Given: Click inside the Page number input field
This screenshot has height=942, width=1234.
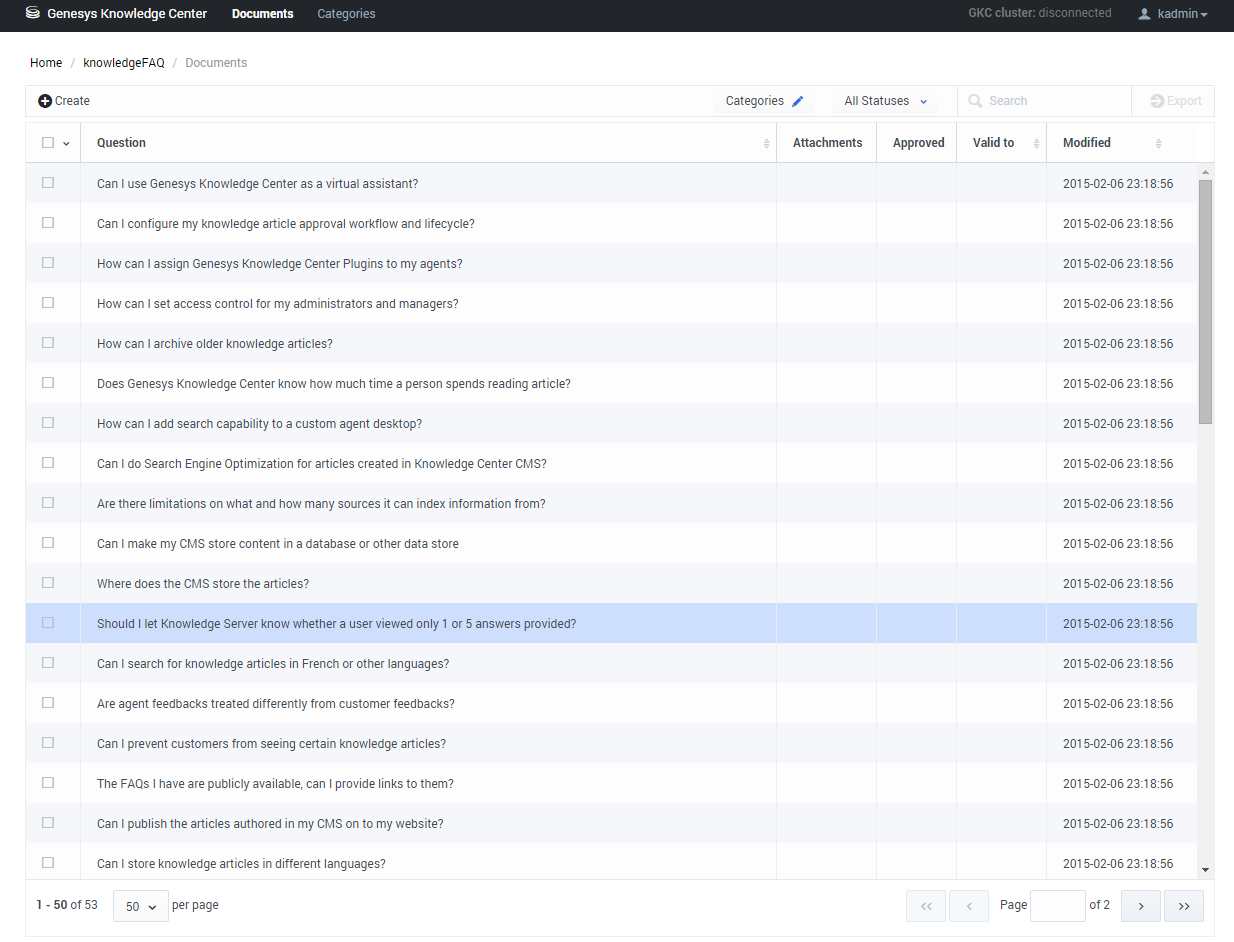Looking at the screenshot, I should [1058, 905].
